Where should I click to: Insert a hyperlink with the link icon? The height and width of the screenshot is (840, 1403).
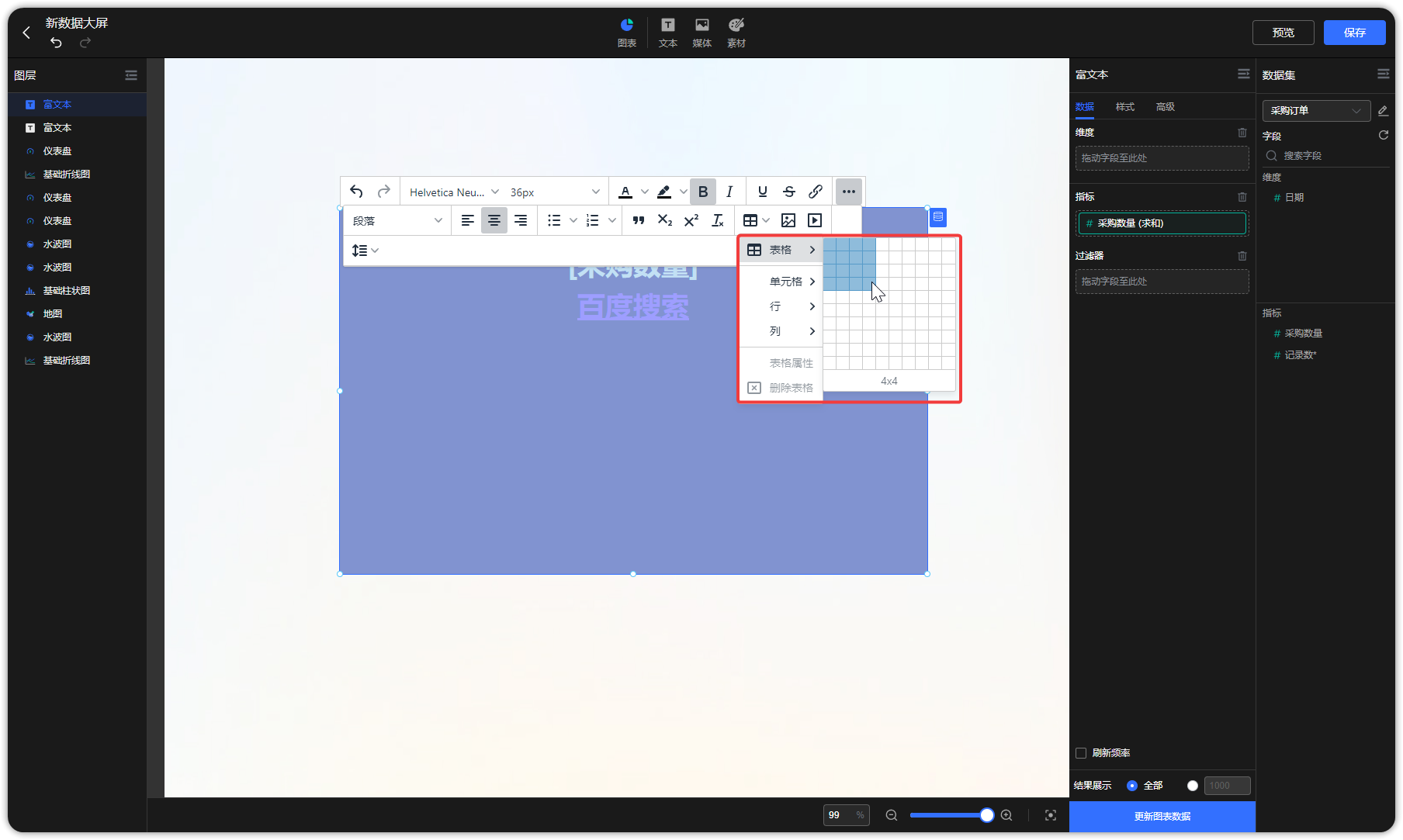(x=816, y=192)
